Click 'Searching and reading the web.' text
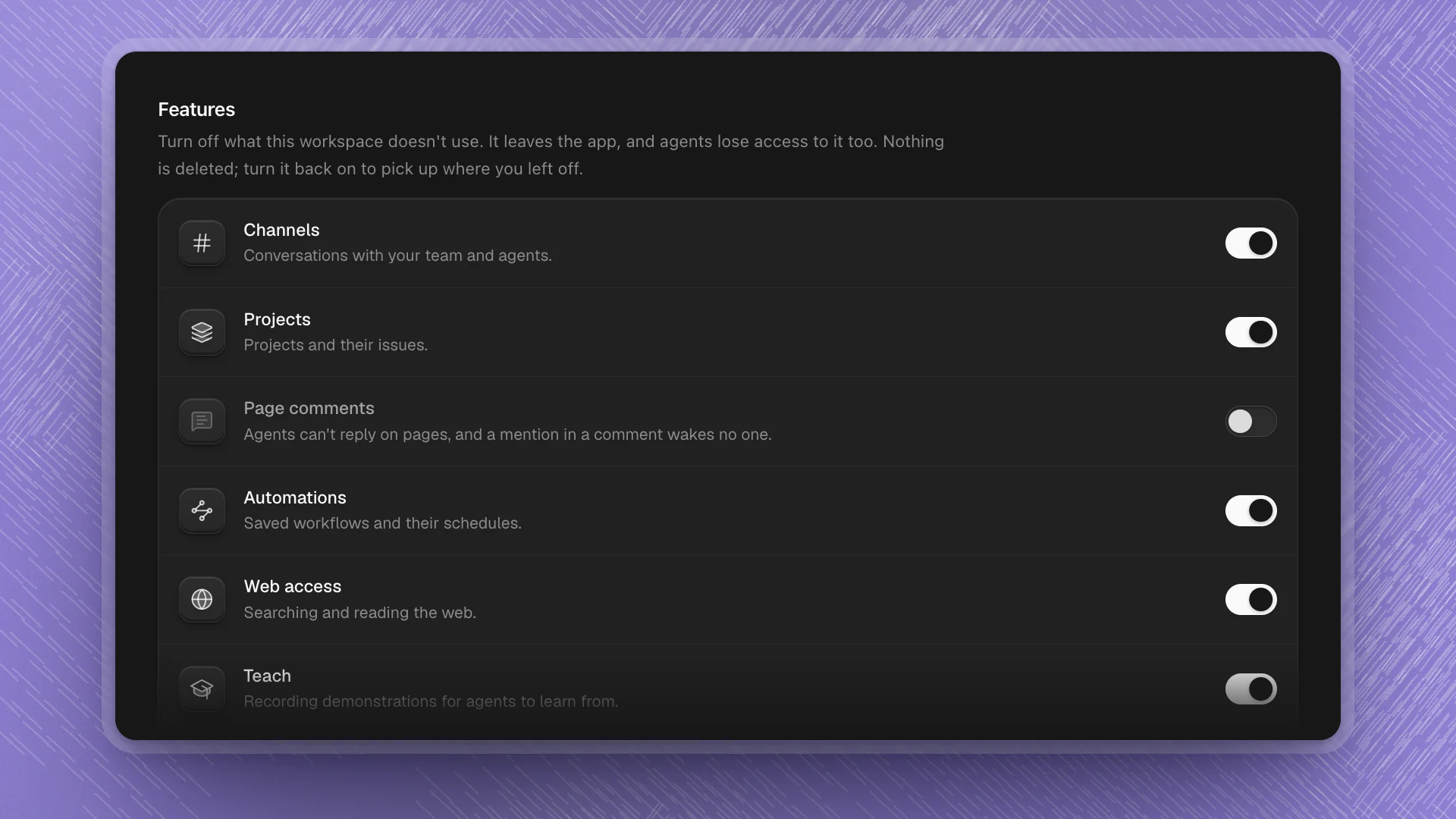Image resolution: width=1456 pixels, height=819 pixels. point(359,613)
